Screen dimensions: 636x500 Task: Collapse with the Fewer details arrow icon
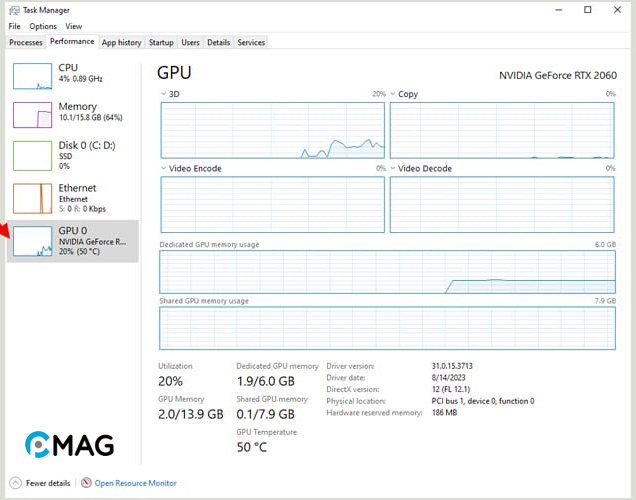click(x=15, y=483)
